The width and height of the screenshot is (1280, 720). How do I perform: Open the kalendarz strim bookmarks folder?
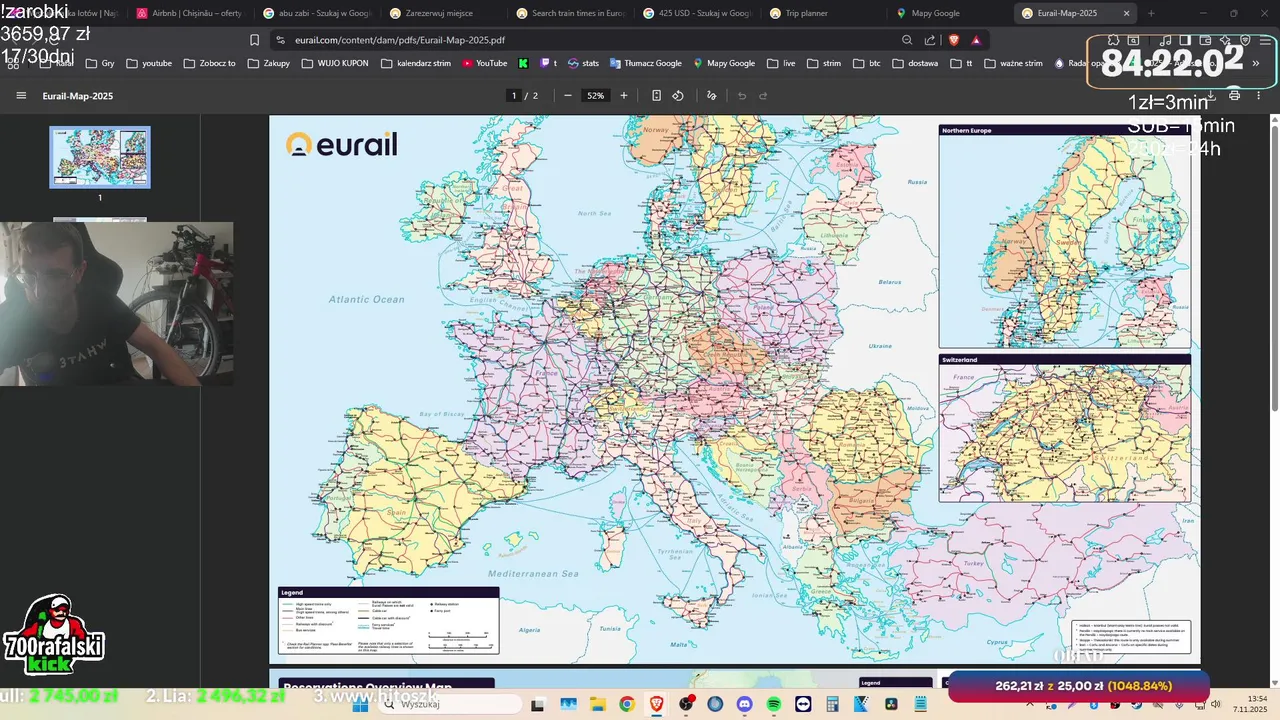(415, 63)
